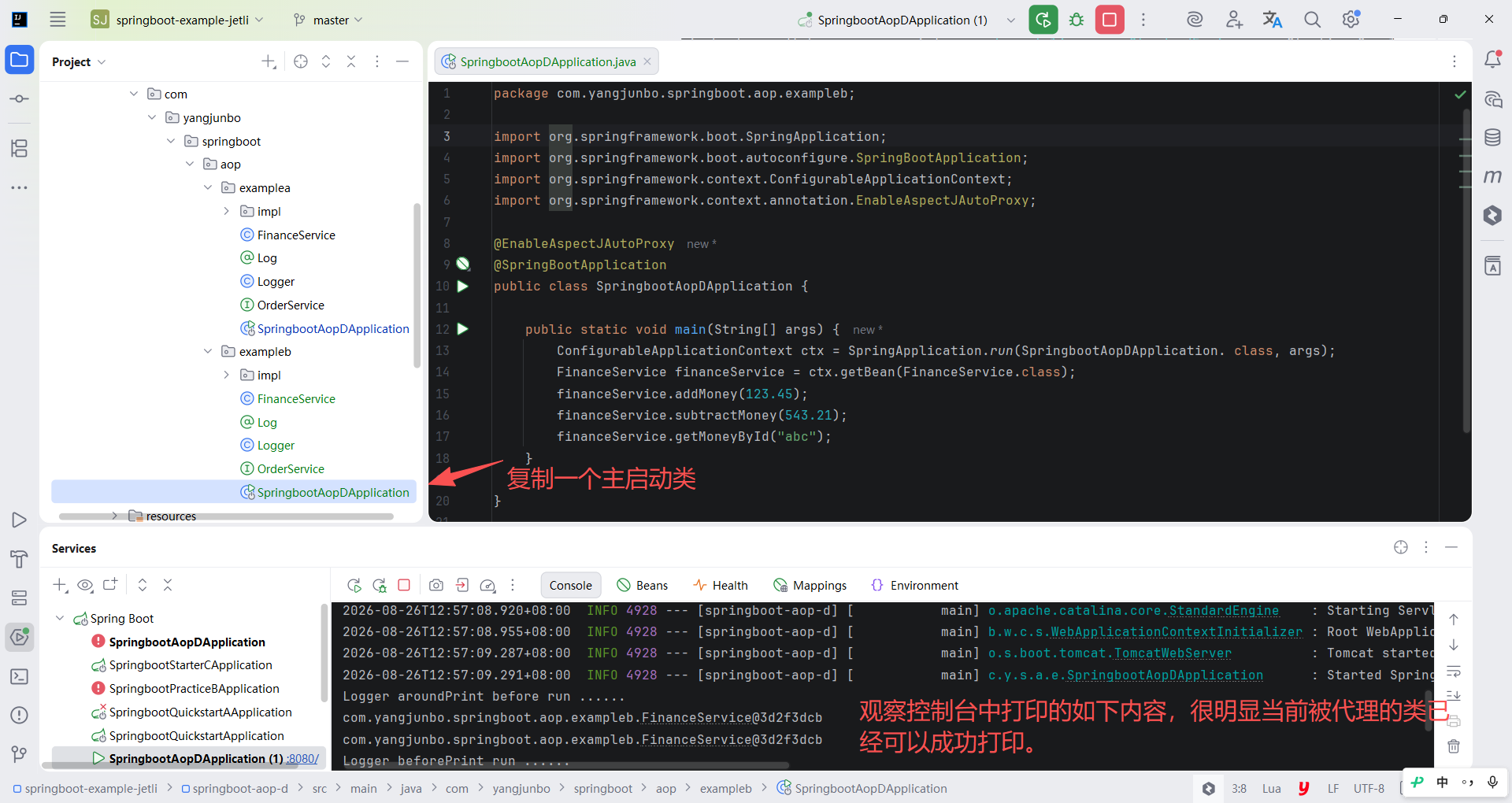1512x803 pixels.
Task: Close the SpringbootAopDApplication.java tab
Action: pyautogui.click(x=647, y=61)
